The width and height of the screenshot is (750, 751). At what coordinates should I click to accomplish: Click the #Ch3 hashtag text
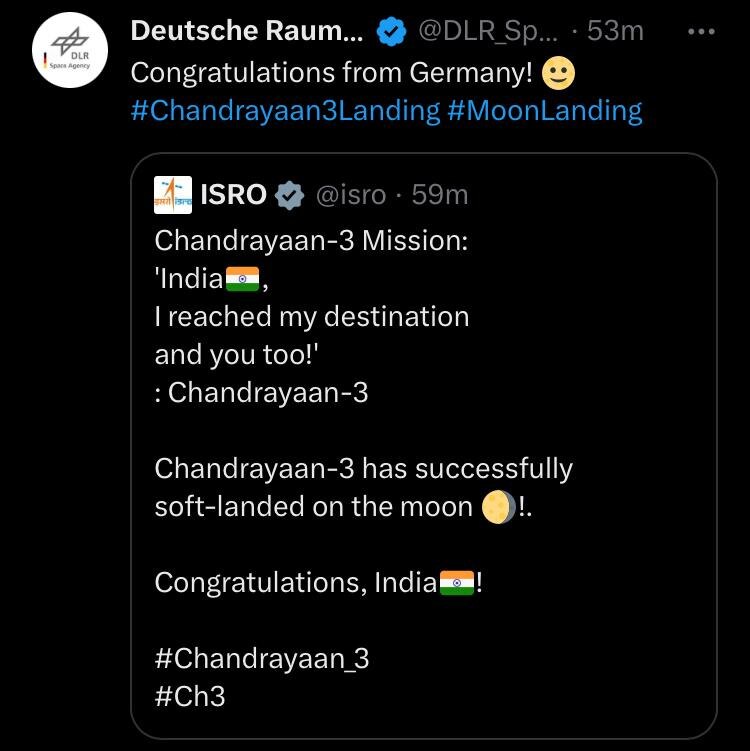point(190,696)
